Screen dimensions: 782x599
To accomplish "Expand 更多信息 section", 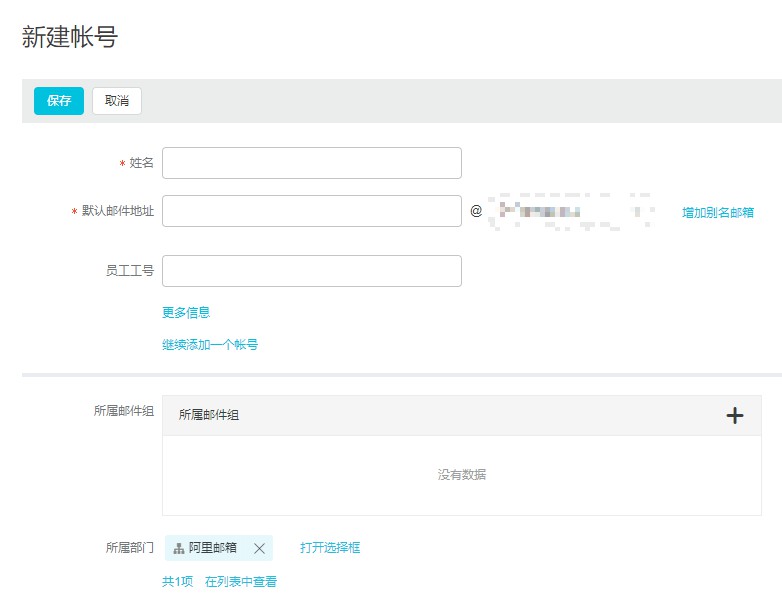I will click(186, 312).
